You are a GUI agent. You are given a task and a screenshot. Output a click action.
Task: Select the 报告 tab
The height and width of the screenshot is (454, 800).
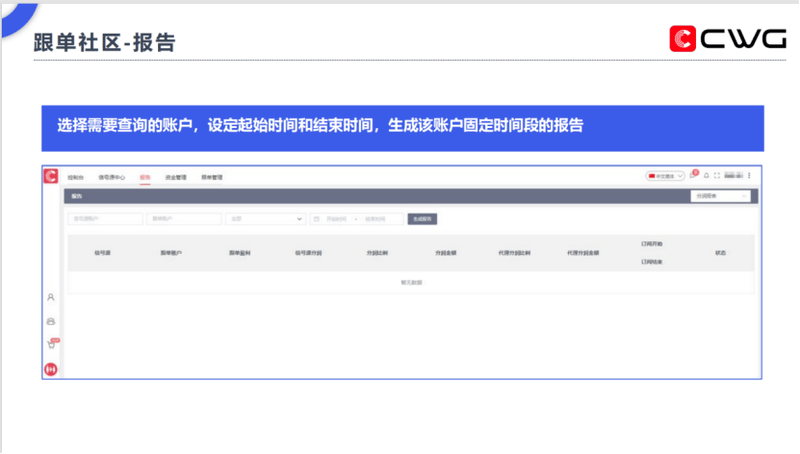[x=145, y=178]
